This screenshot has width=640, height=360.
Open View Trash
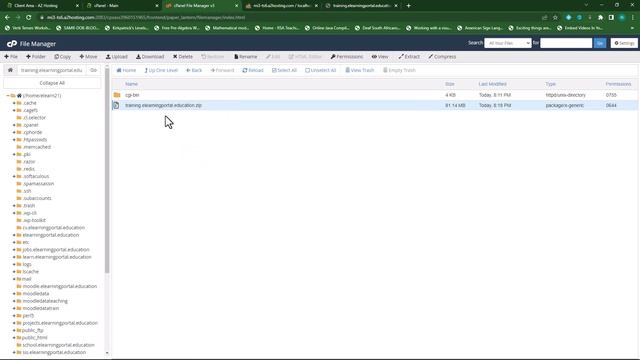[x=360, y=70]
